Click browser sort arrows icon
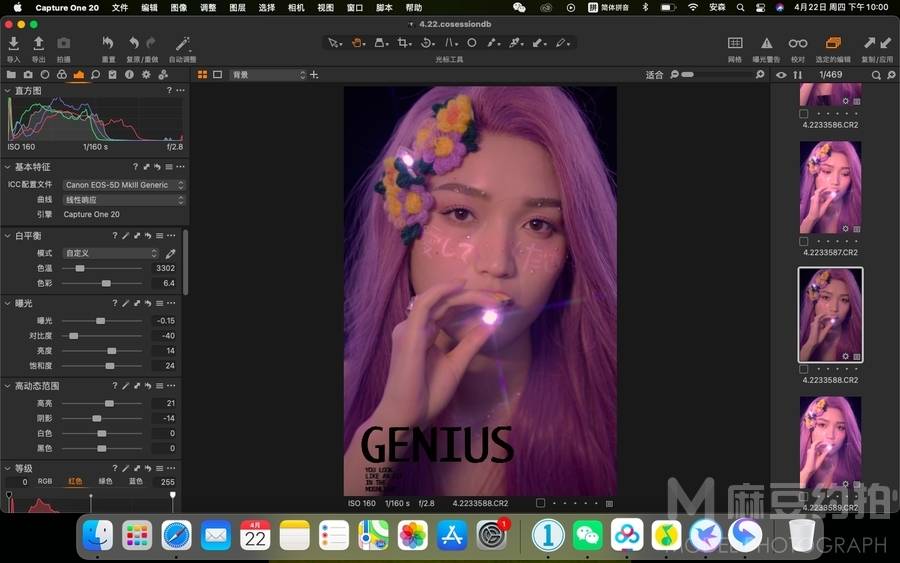The image size is (900, 563). (x=797, y=75)
